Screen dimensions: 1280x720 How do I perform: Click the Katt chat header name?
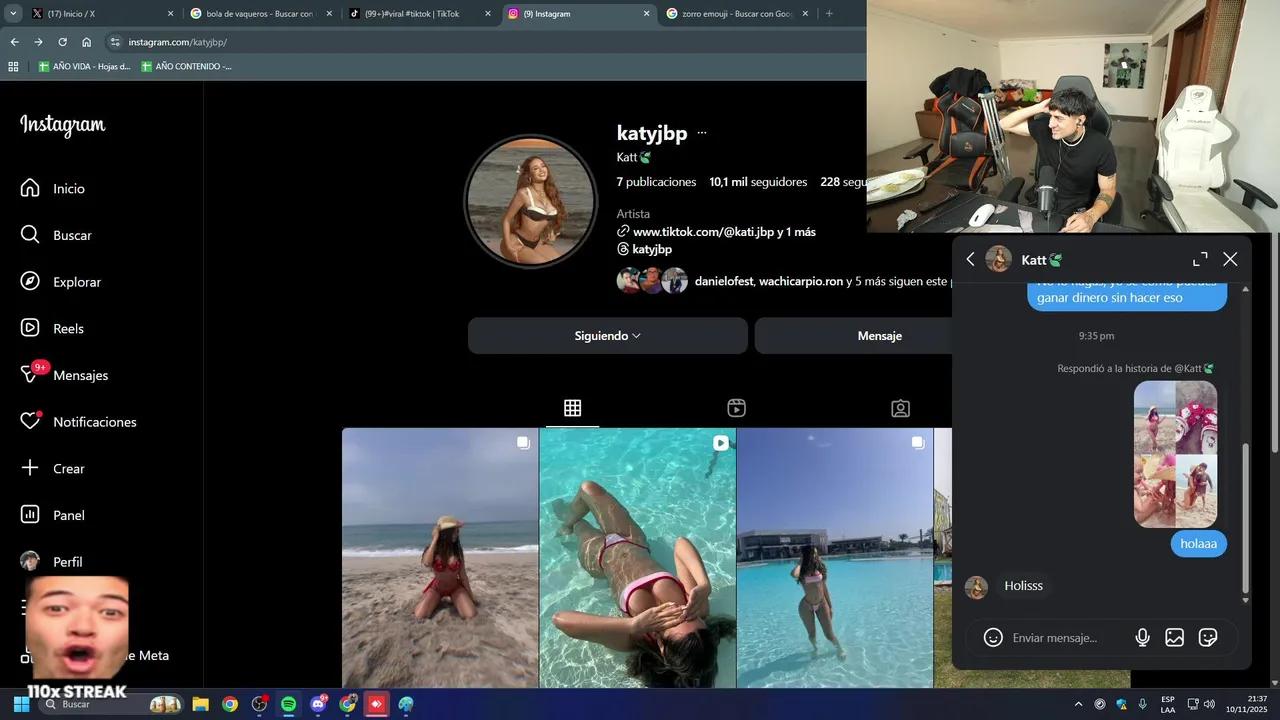(x=1042, y=259)
